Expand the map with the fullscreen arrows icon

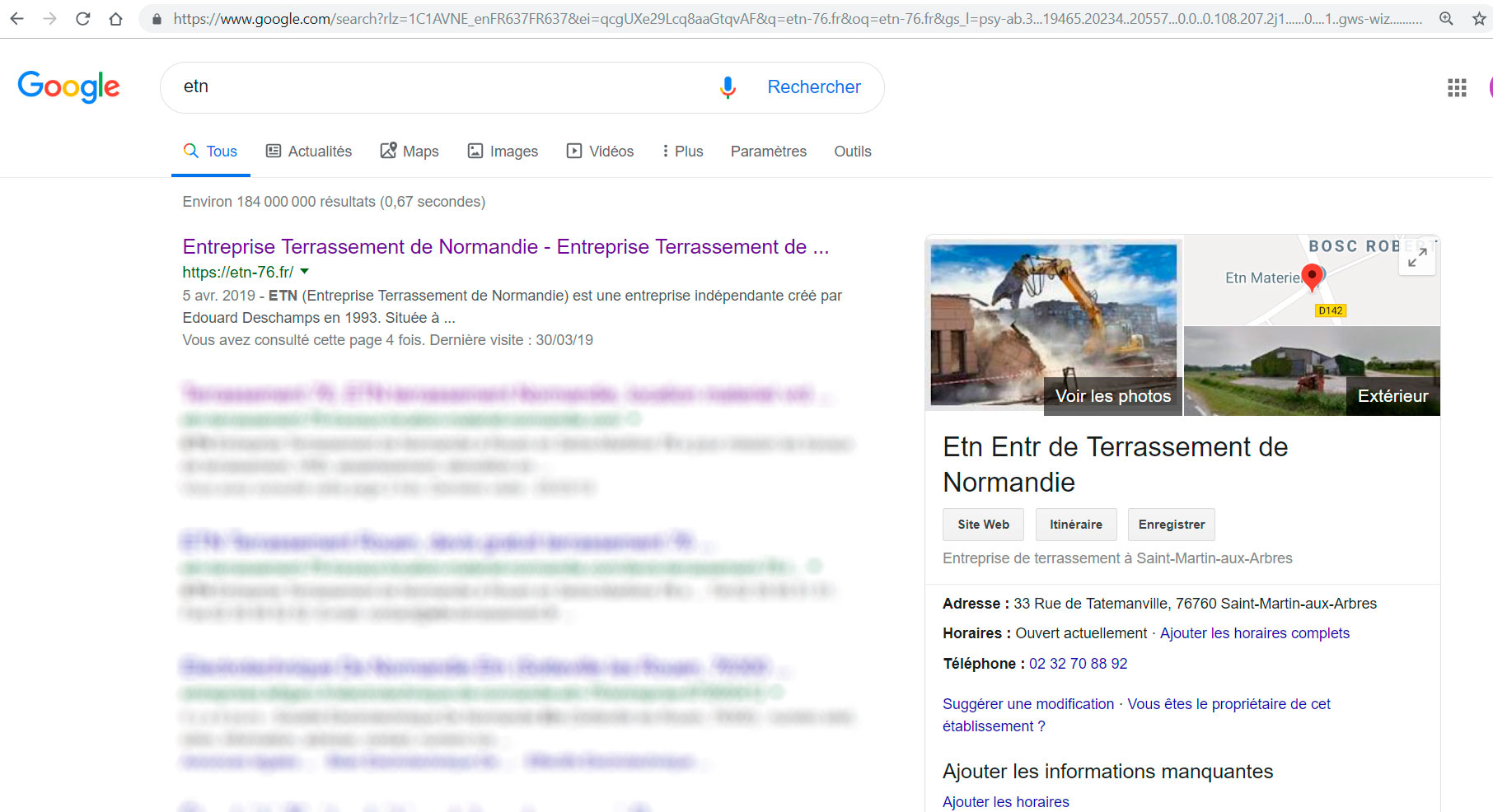1417,258
